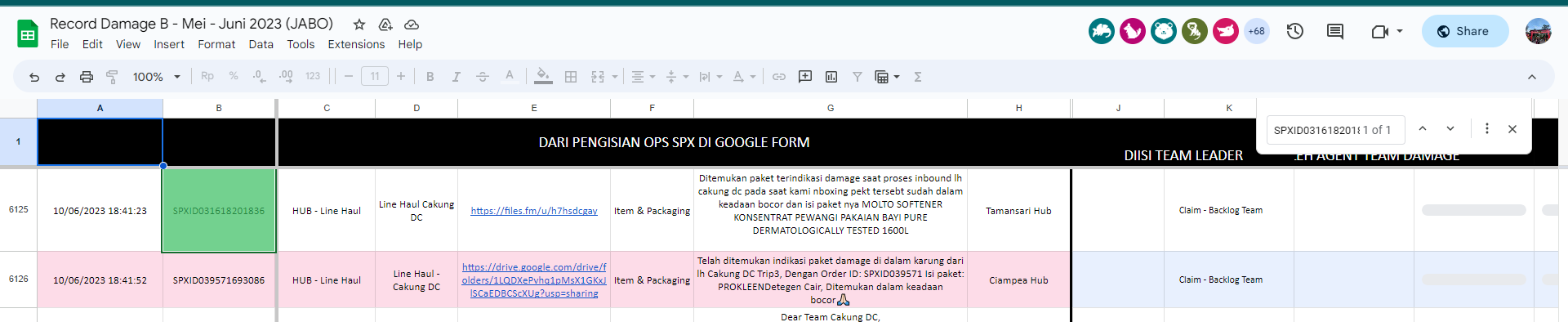Insert a comment from the toolbar
This screenshot has width=1568, height=322.
(x=805, y=77)
